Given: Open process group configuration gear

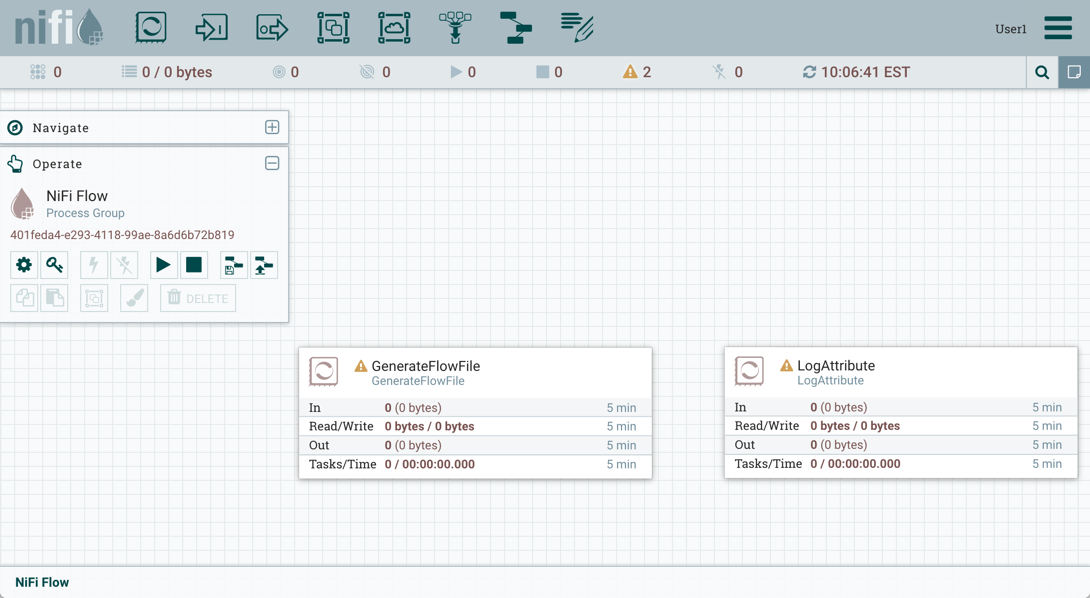Looking at the screenshot, I should tap(24, 265).
